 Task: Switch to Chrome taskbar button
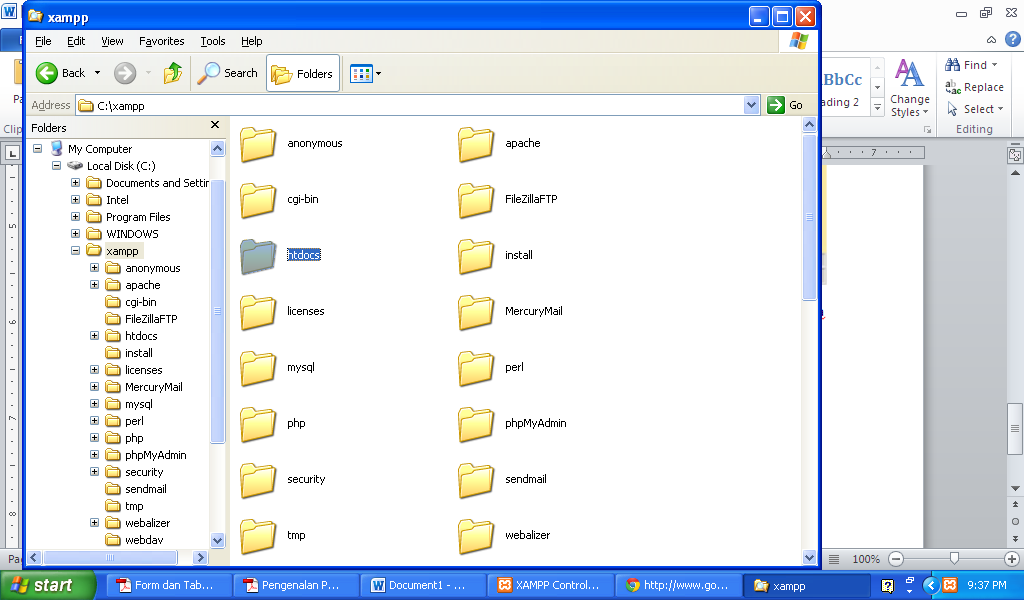coord(677,585)
